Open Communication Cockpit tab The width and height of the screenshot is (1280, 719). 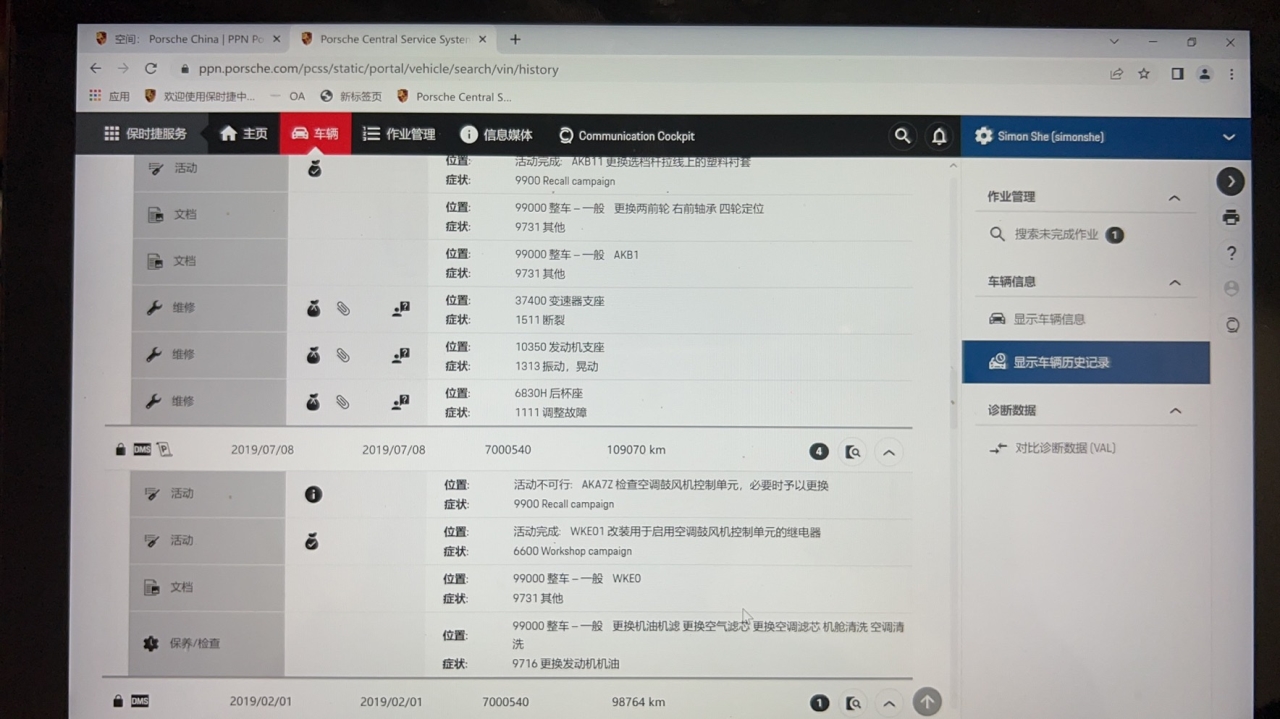[626, 136]
